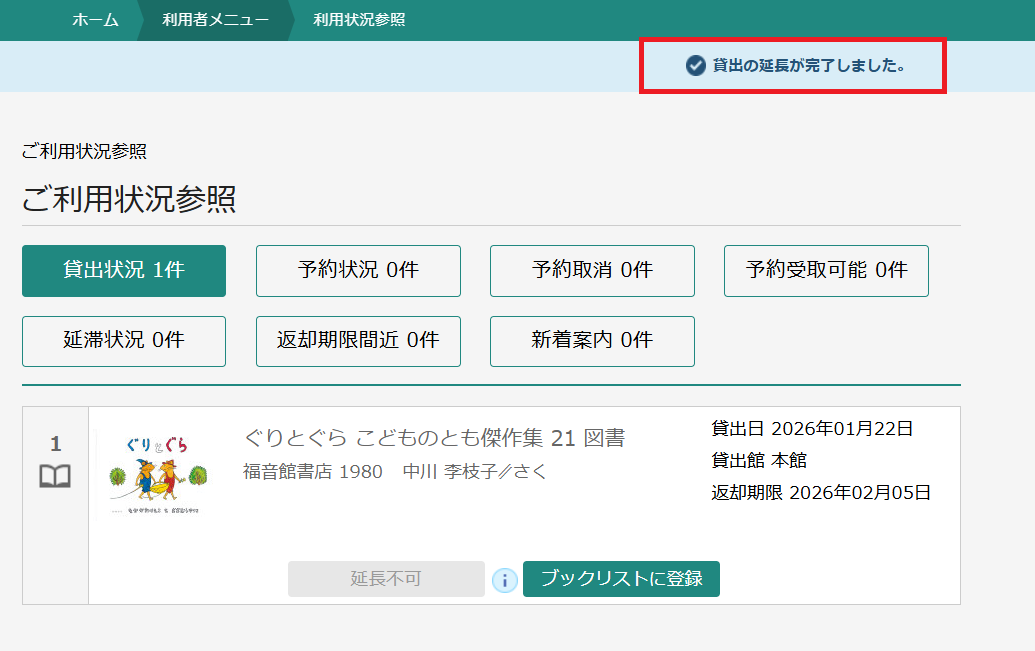Open 利用者メニュー in the breadcrumb
The width and height of the screenshot is (1035, 651).
coord(215,20)
